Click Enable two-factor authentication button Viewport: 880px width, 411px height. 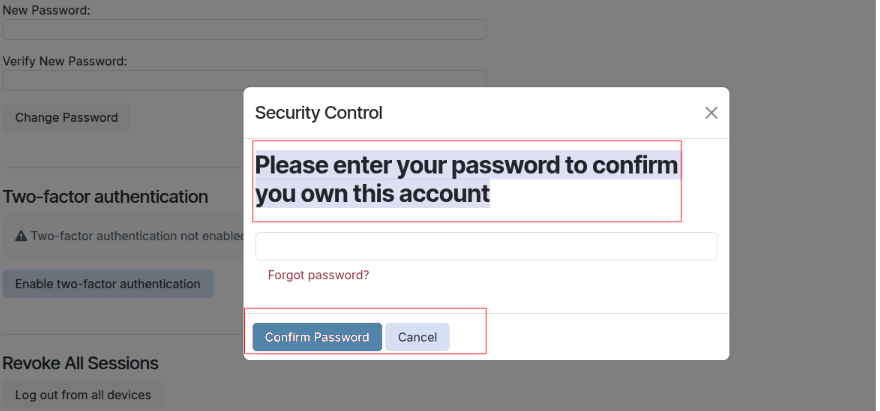[108, 284]
